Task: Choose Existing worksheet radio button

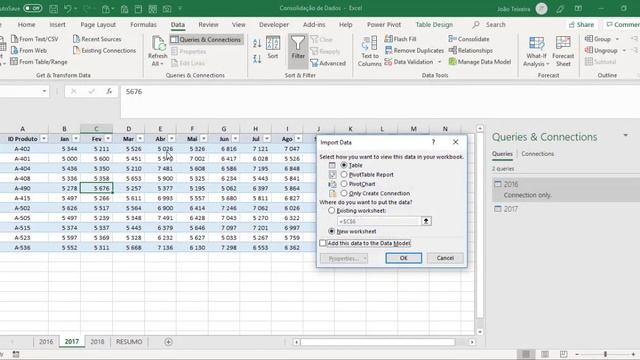Action: (331, 211)
